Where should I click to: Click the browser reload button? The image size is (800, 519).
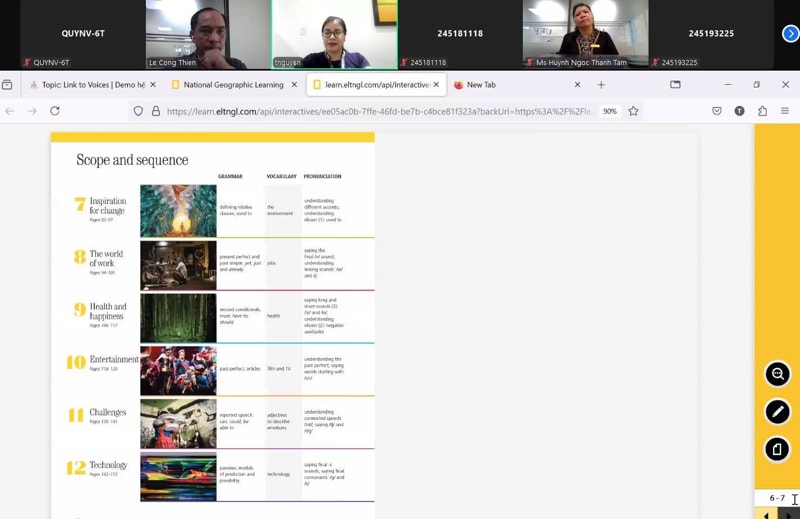coord(55,111)
